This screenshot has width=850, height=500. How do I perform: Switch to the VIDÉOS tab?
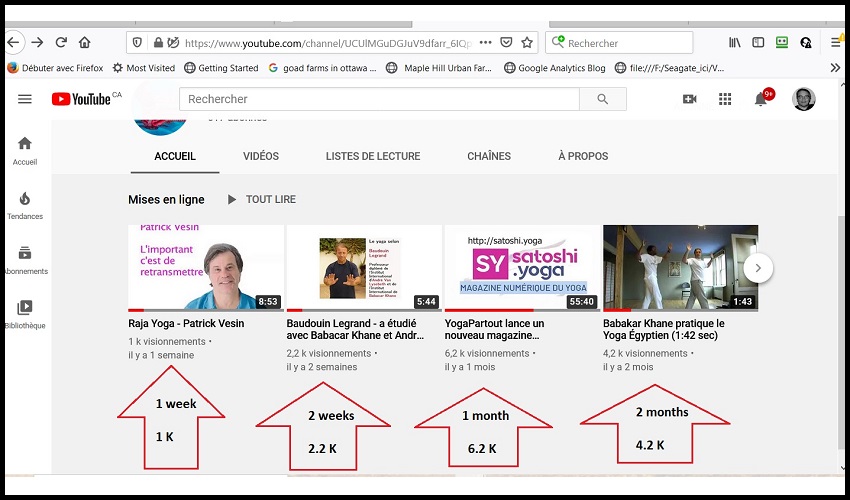tap(261, 156)
